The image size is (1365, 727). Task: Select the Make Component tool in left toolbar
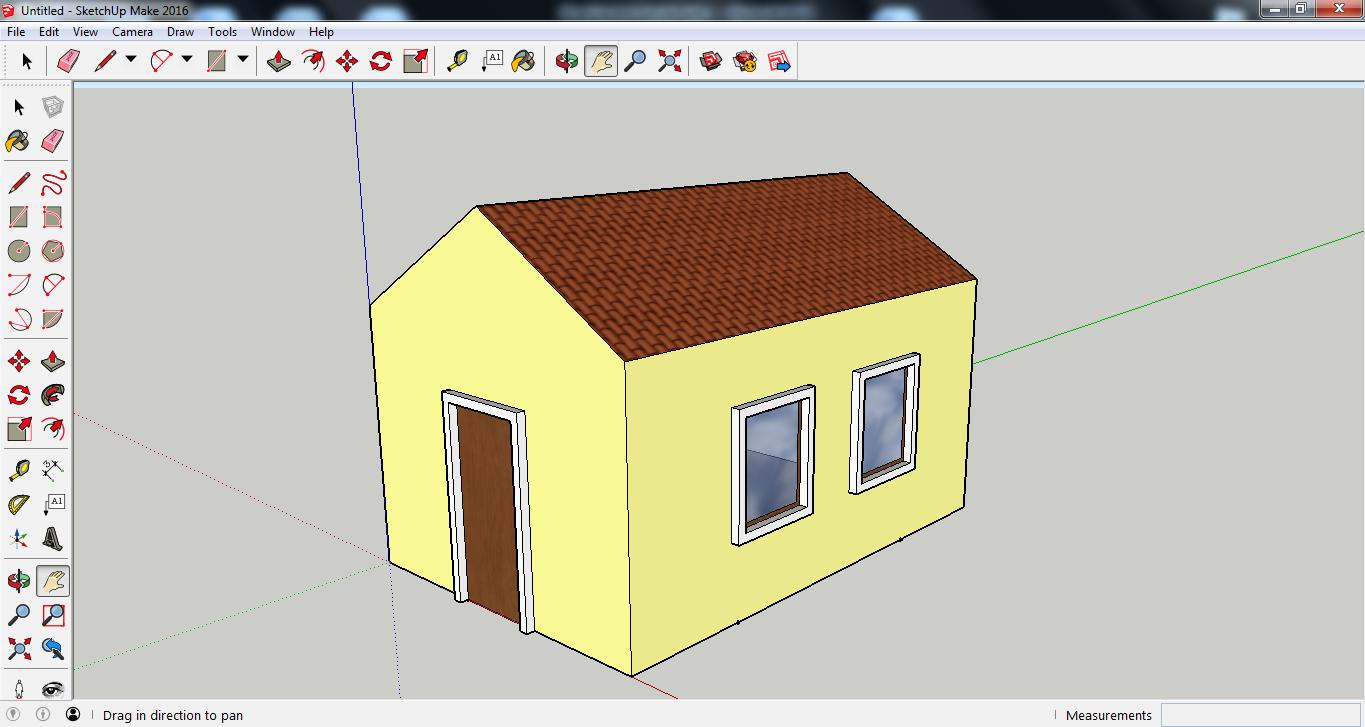point(53,107)
